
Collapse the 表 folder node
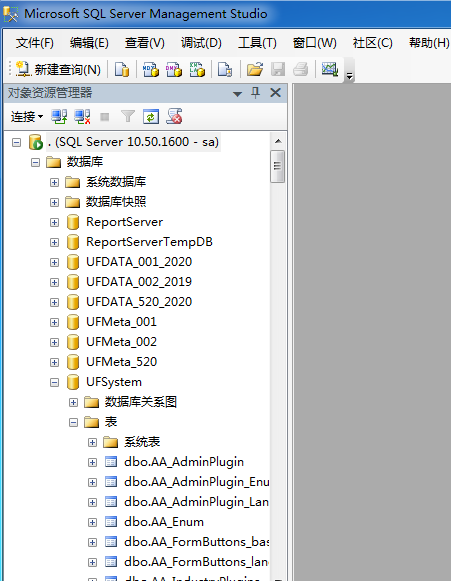pos(73,422)
